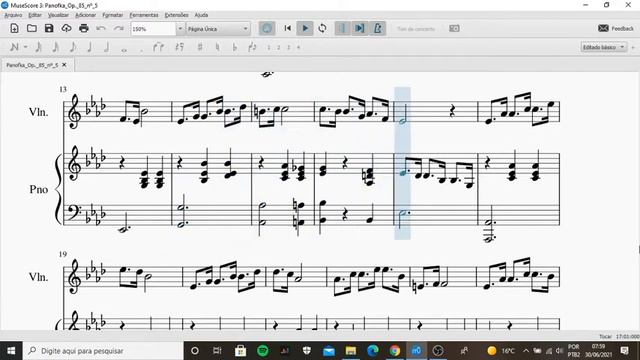This screenshot has width=640, height=360.
Task: Open Windows Start menu
Action: 11,351
